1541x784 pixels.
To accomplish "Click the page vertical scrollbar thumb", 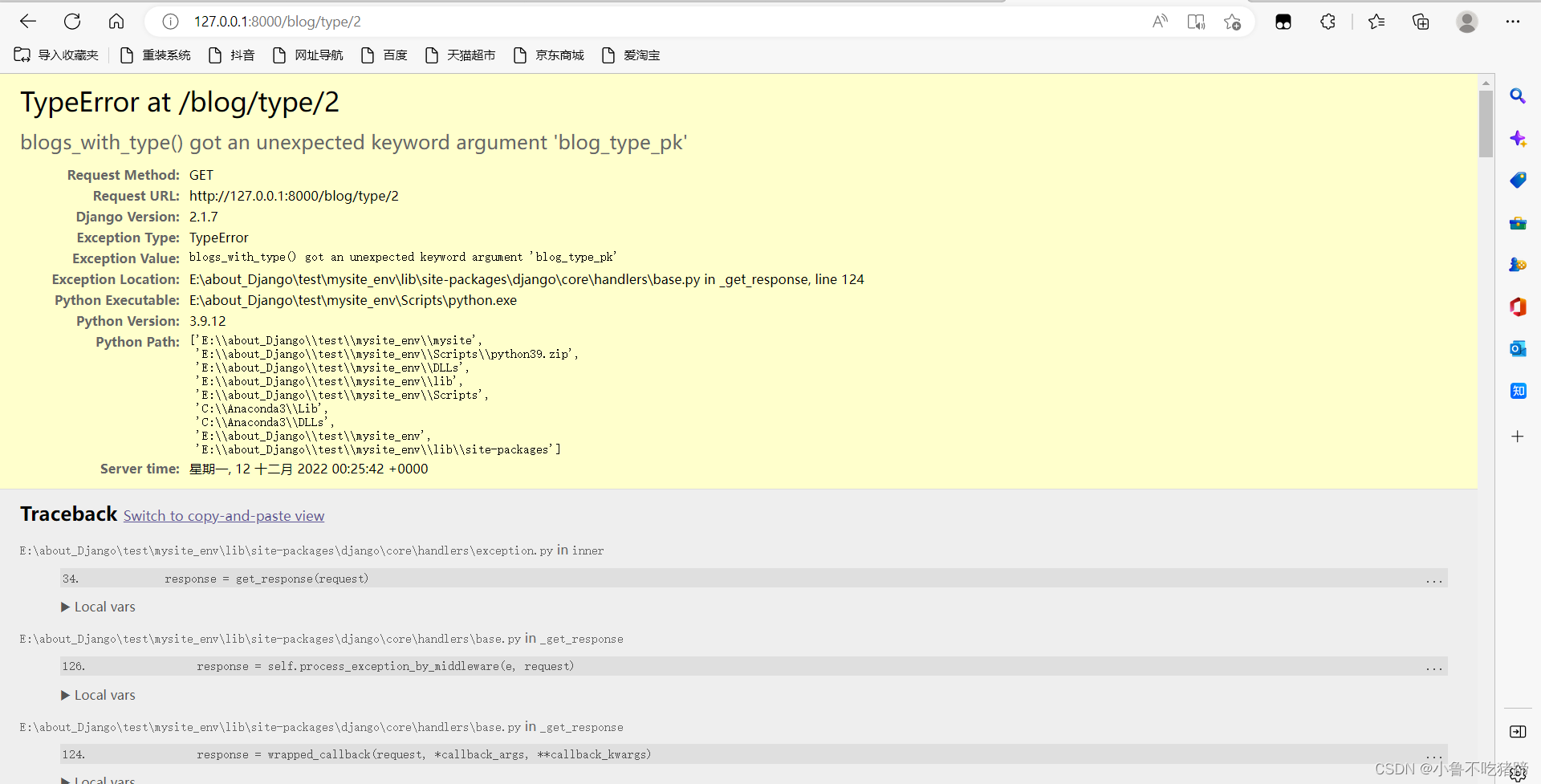I will 1486,124.
